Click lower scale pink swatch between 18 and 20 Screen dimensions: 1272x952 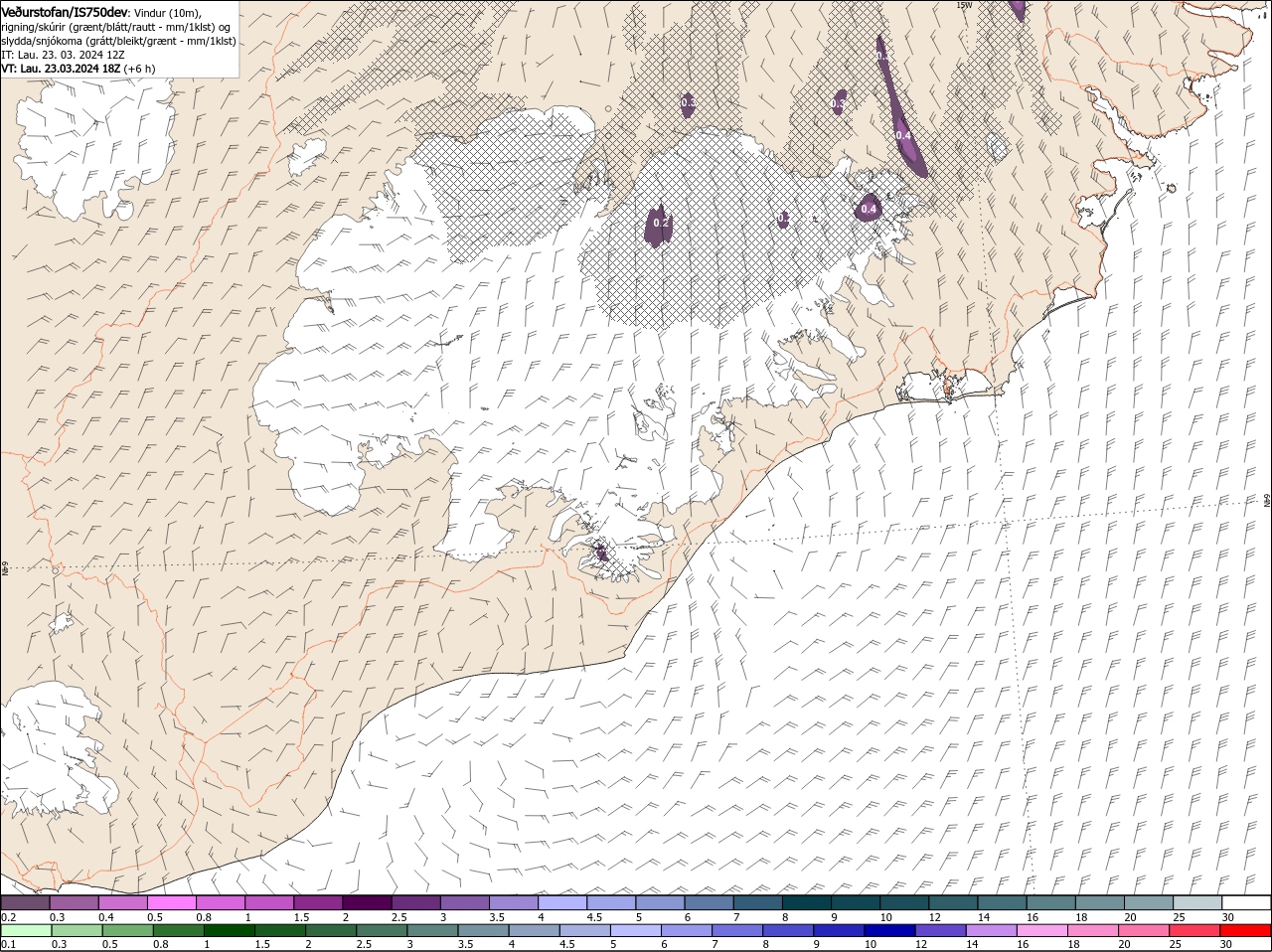point(1092,931)
